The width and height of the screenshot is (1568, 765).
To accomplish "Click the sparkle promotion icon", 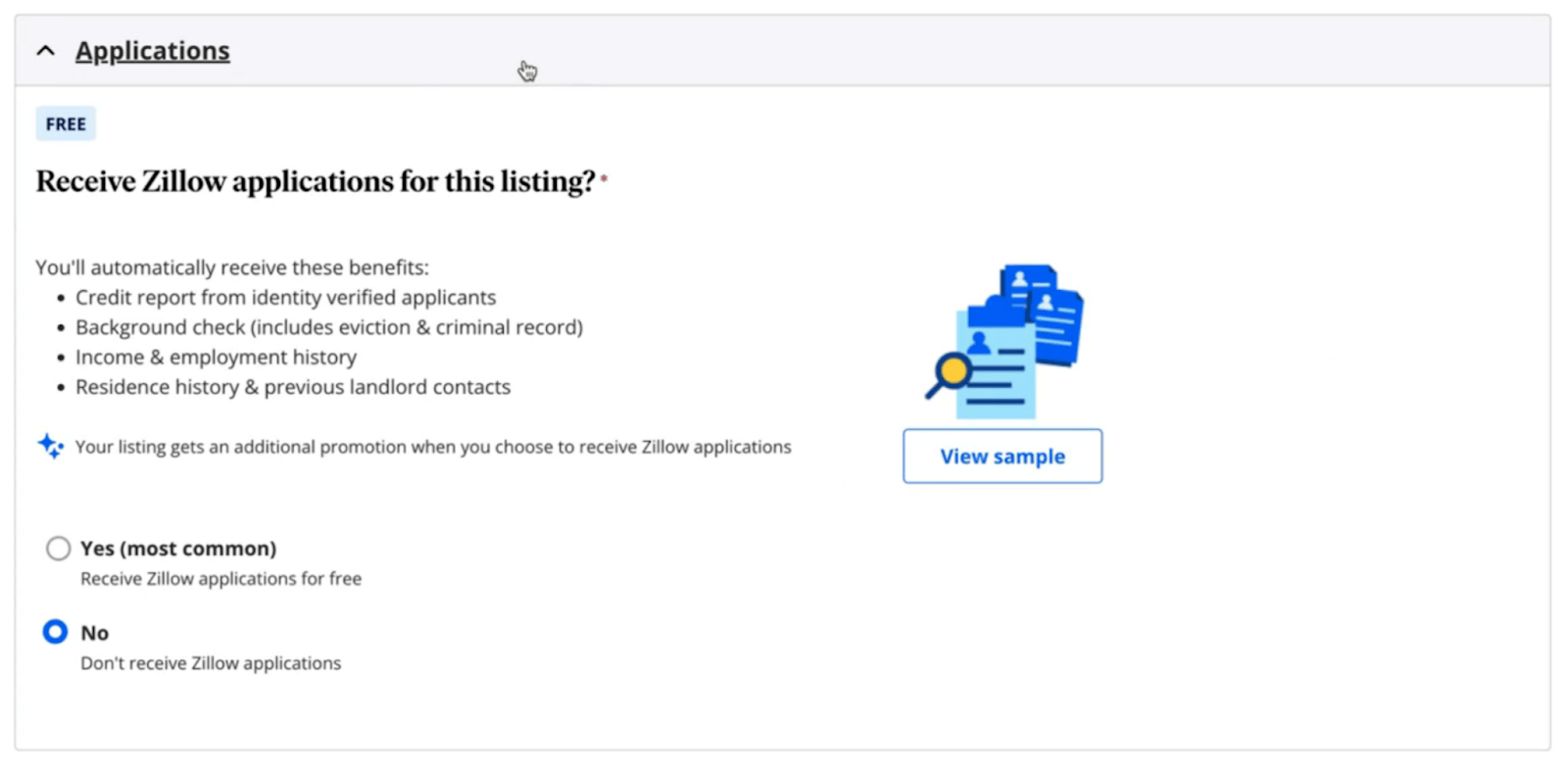I will 50,447.
